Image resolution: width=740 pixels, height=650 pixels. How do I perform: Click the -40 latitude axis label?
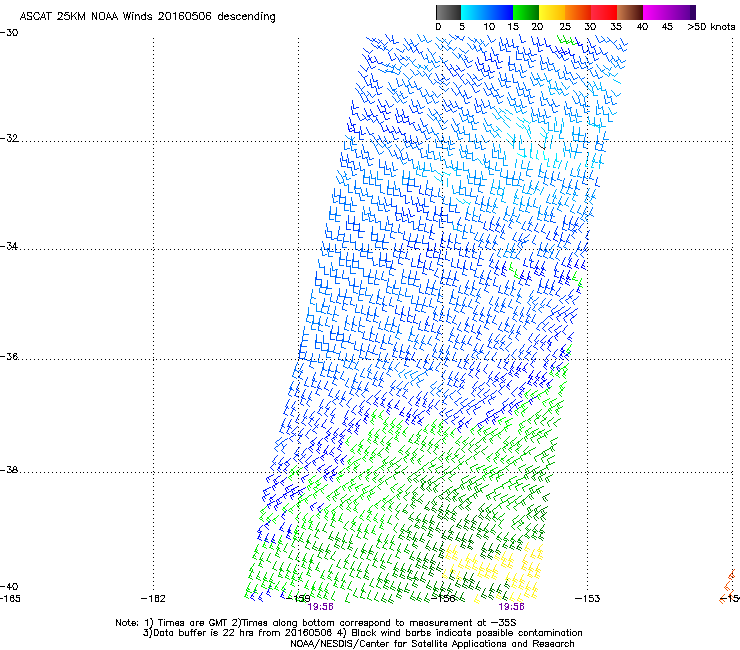coord(9,586)
